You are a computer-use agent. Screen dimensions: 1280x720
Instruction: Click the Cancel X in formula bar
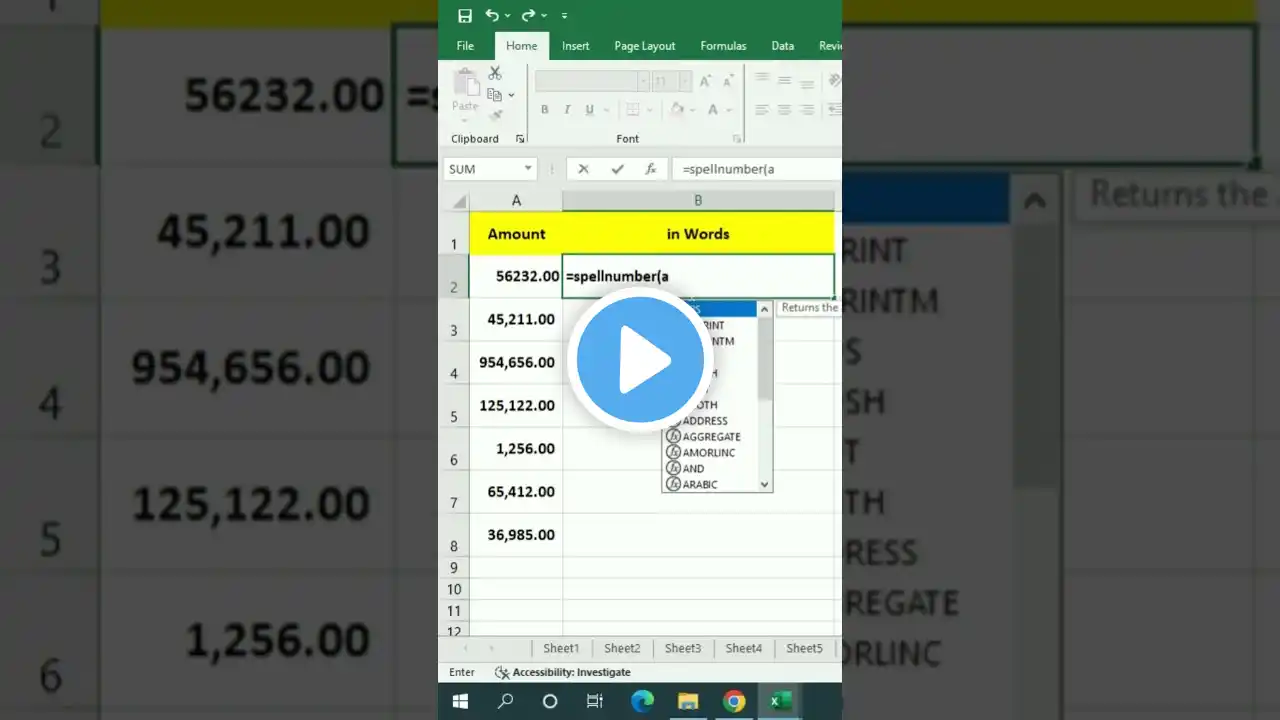coord(584,169)
